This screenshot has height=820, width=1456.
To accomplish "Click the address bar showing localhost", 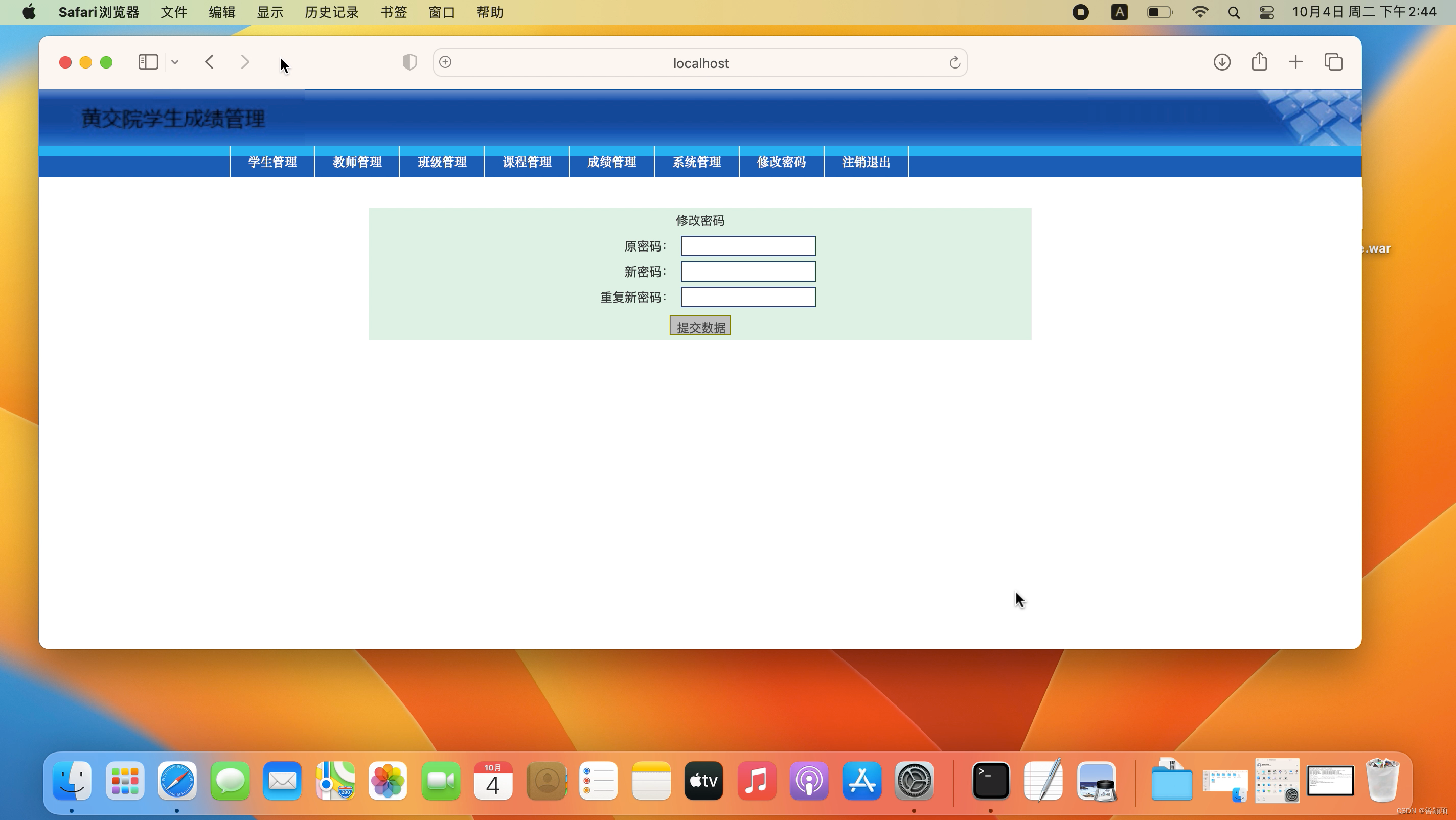I will coord(700,62).
